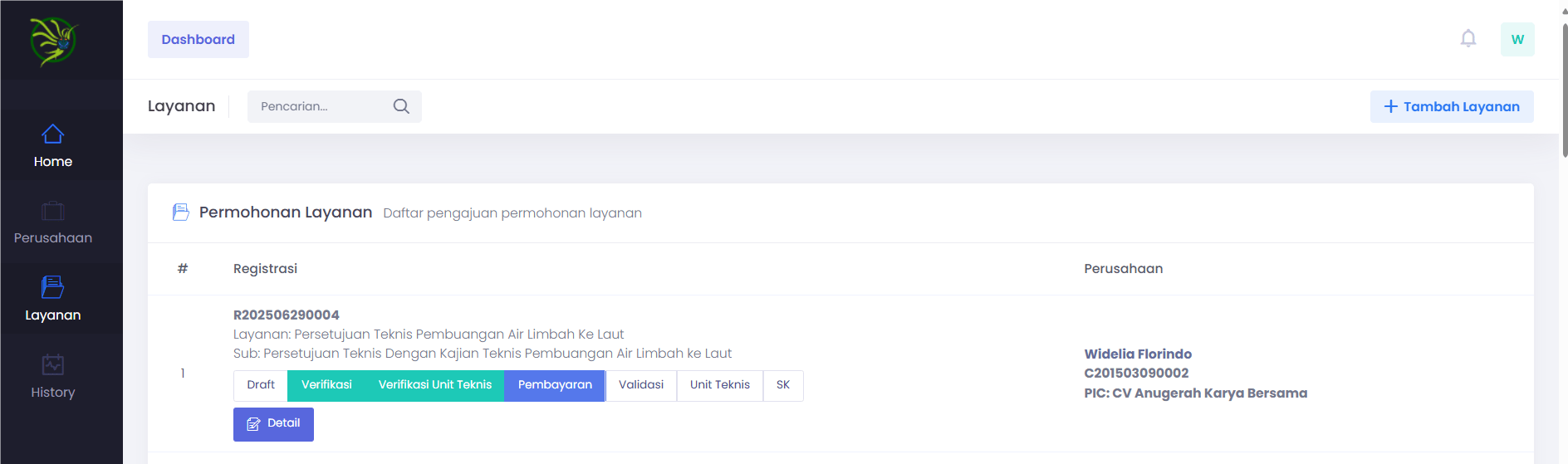This screenshot has width=1568, height=464.
Task: Select the Pembayaran status step
Action: (555, 385)
